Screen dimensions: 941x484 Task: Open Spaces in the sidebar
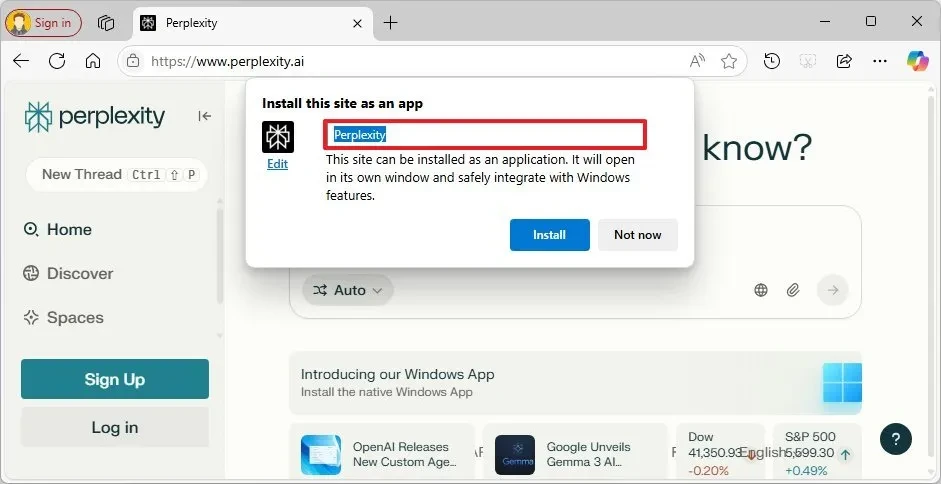(74, 317)
